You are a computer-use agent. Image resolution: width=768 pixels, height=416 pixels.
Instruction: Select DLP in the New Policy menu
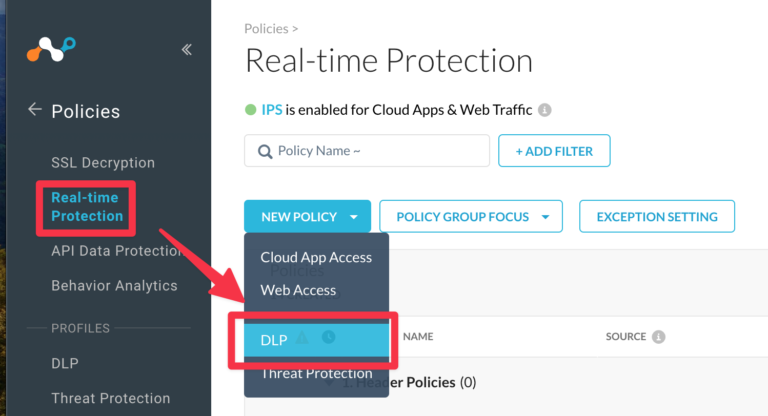pyautogui.click(x=316, y=340)
